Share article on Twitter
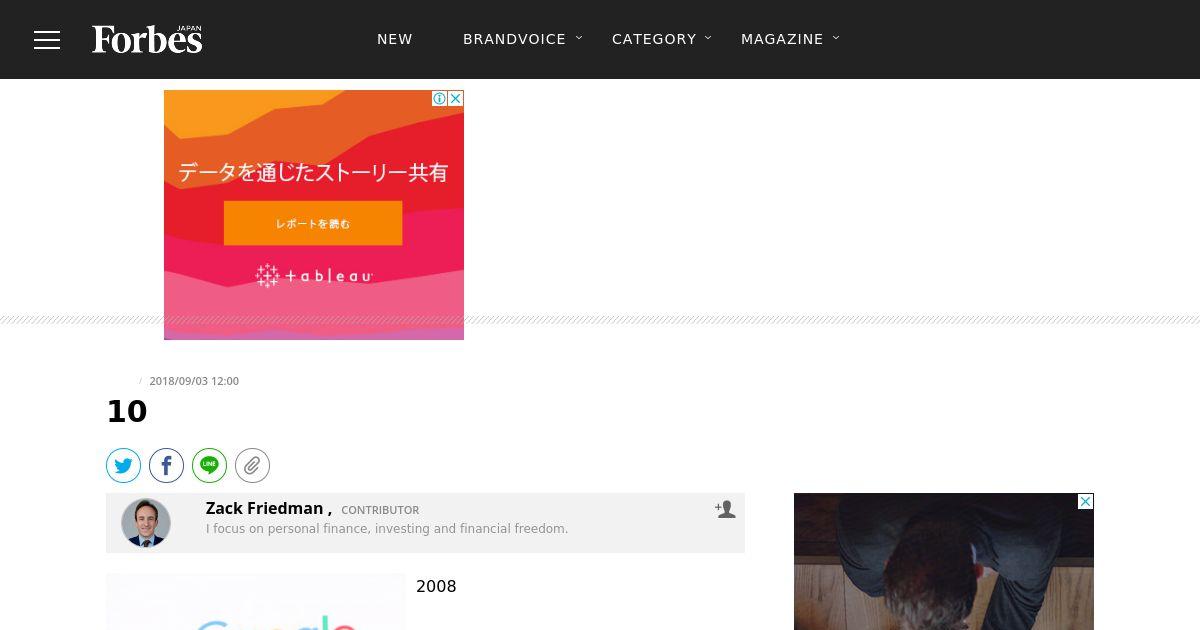 pos(124,465)
